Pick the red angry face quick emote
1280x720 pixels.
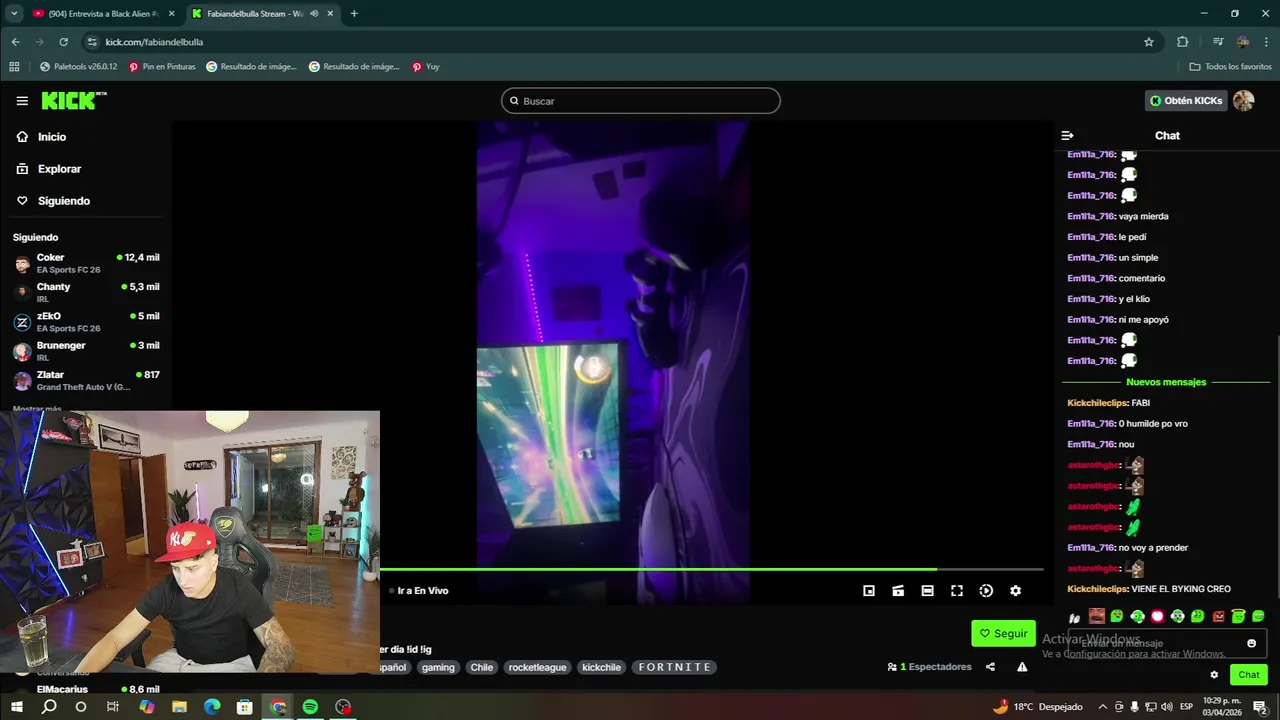coord(1218,616)
